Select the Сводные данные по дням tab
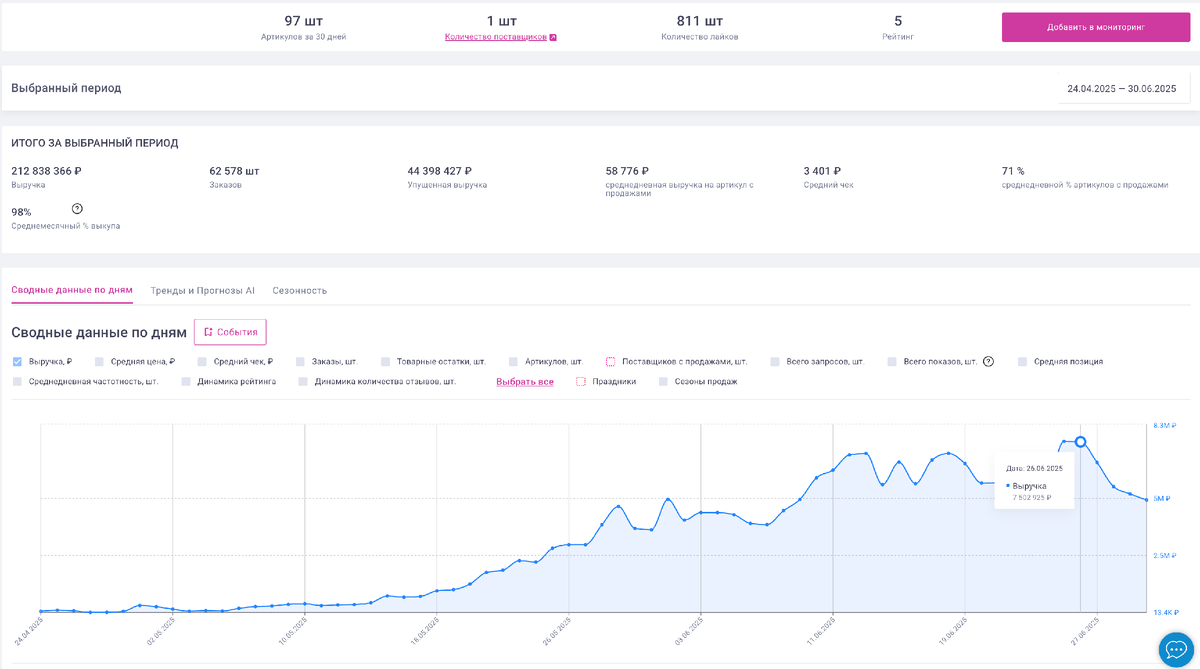Viewport: 1200px width, 669px height. coord(72,291)
